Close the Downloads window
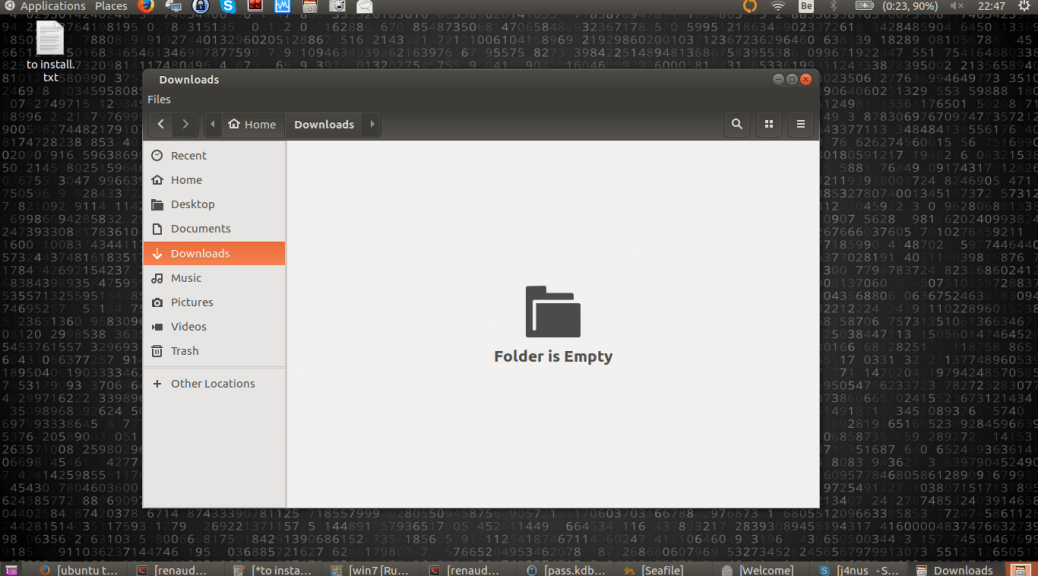Image resolution: width=1038 pixels, height=576 pixels. 806,79
